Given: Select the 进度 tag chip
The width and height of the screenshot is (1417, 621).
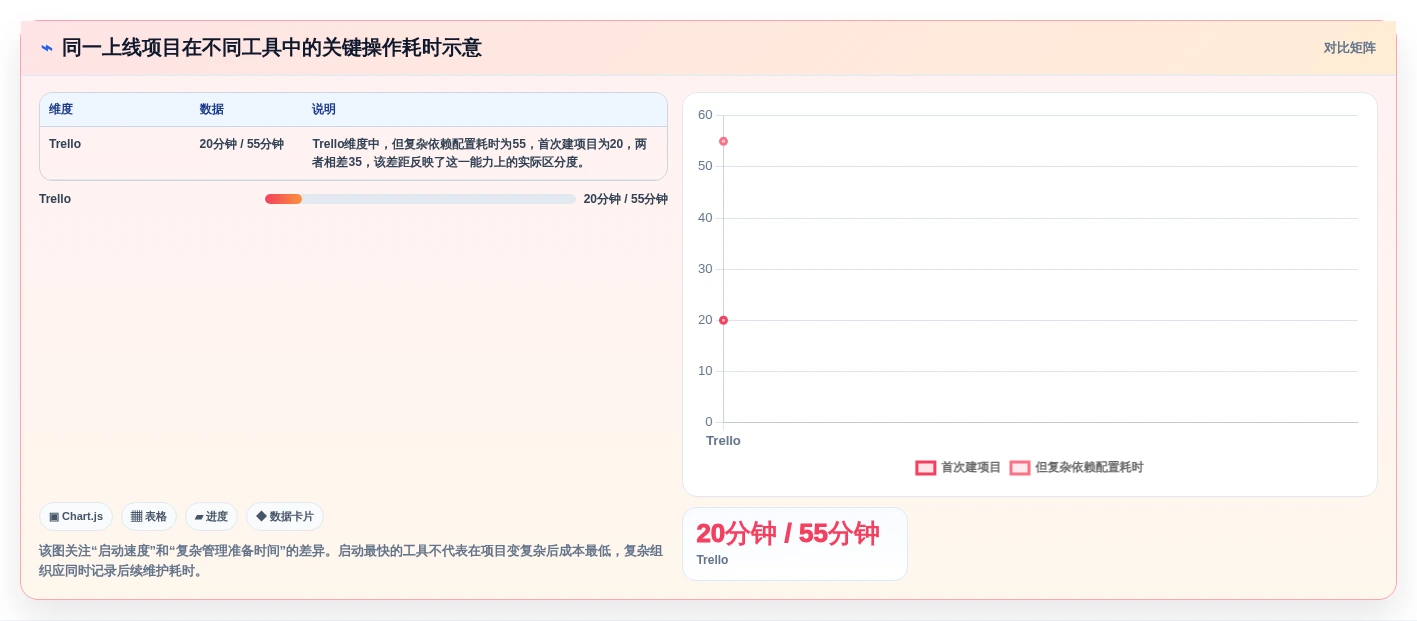Looking at the screenshot, I should (x=211, y=517).
